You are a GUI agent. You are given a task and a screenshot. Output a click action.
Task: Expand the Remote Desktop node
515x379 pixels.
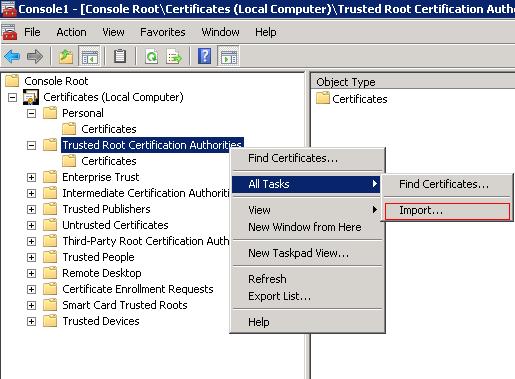tap(31, 273)
